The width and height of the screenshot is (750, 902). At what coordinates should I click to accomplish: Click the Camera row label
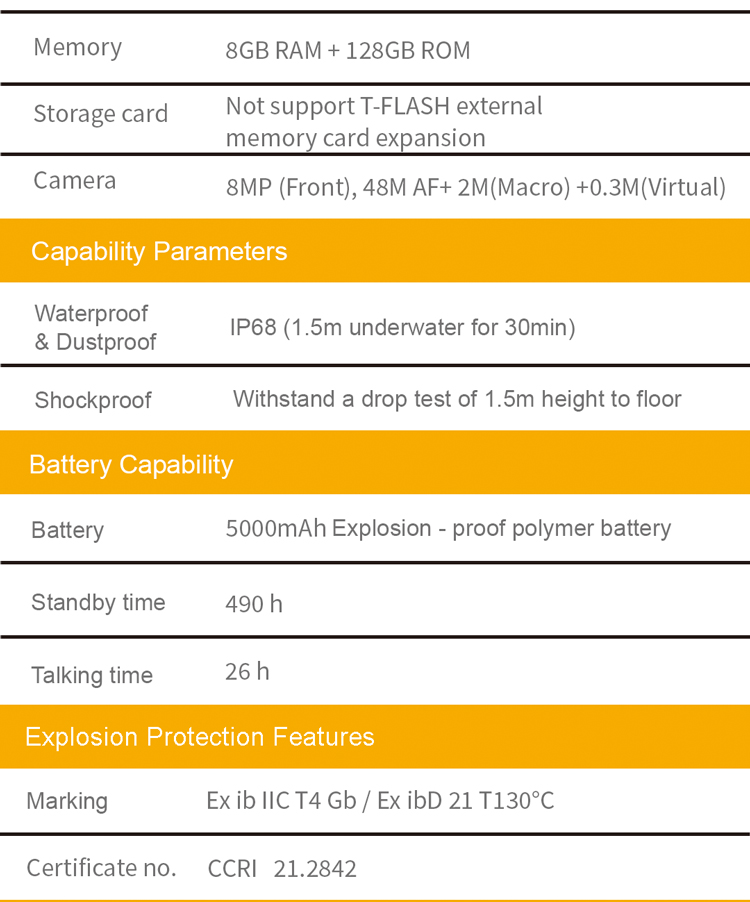(74, 180)
